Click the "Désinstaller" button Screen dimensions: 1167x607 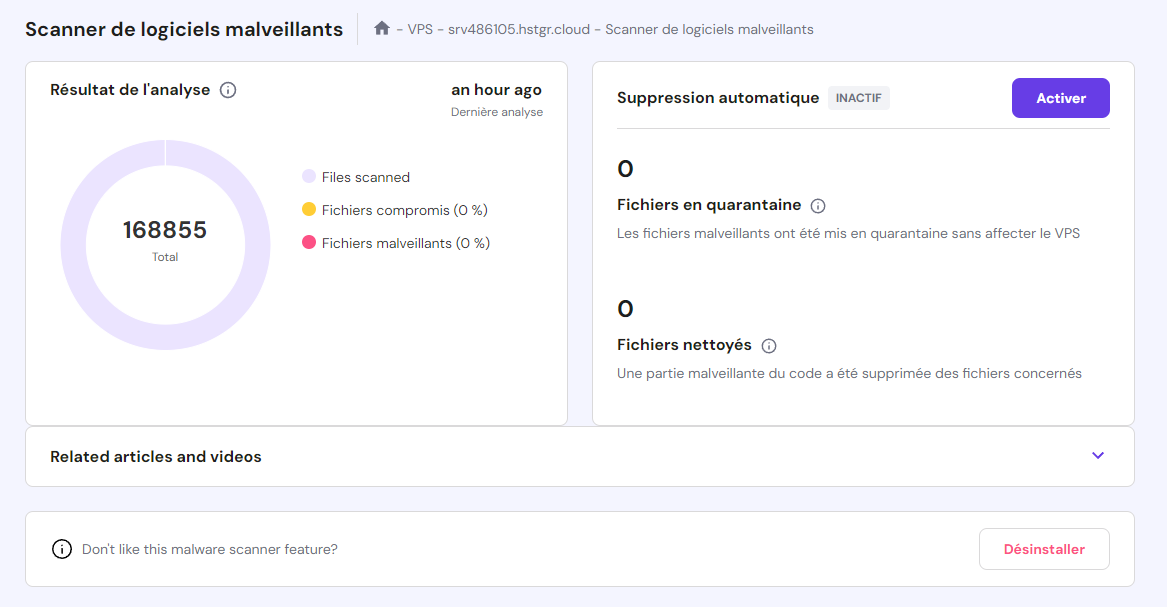1044,548
